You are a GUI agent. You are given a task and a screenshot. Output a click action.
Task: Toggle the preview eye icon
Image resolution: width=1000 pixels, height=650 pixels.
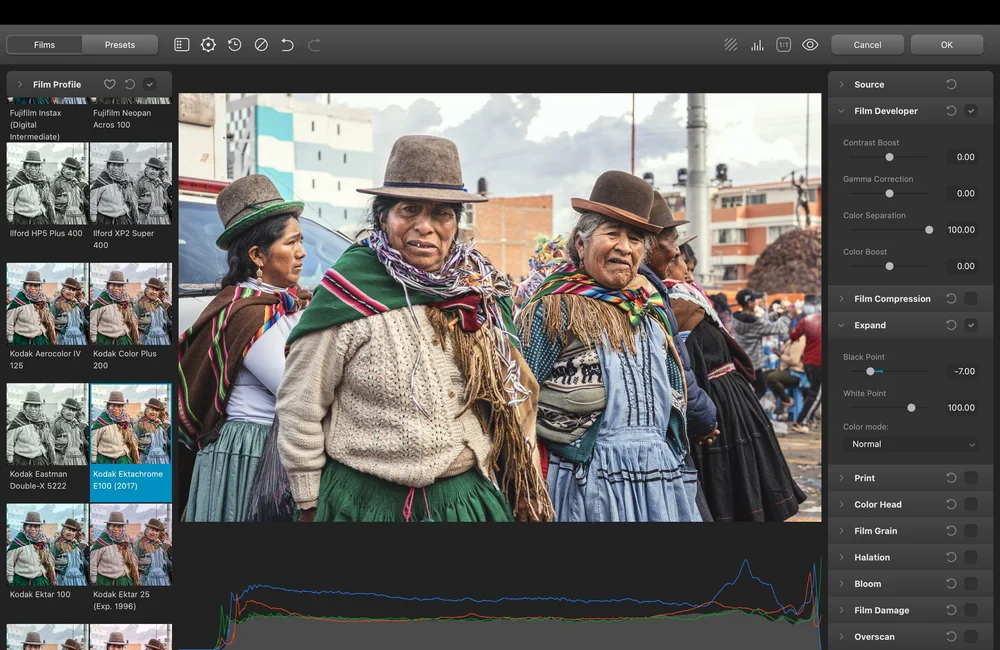[x=810, y=45]
